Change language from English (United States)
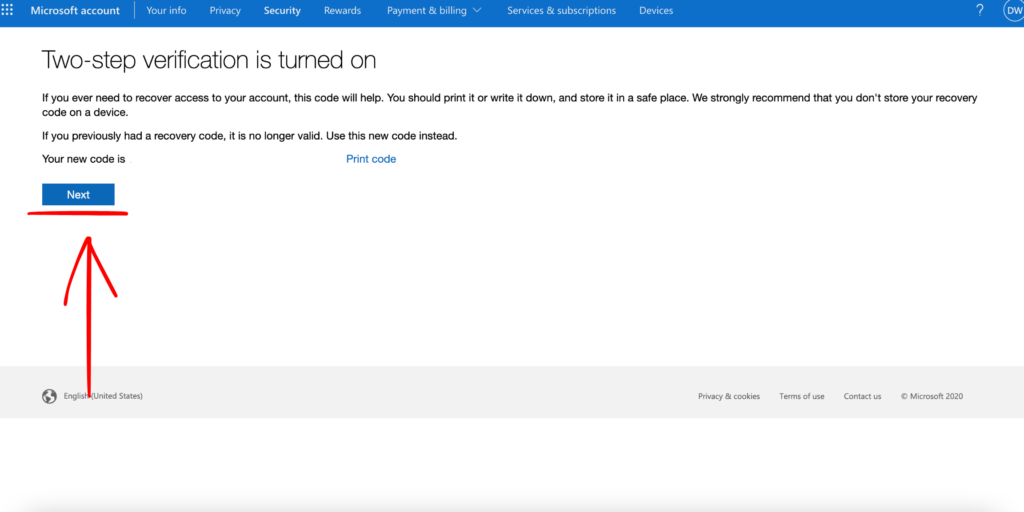This screenshot has width=1024, height=512. [x=103, y=396]
